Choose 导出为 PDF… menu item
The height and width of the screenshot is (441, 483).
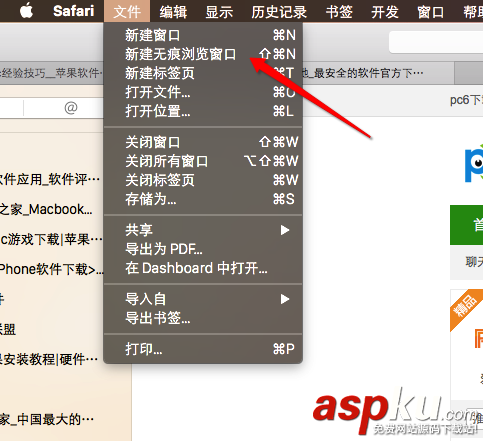[x=203, y=249]
